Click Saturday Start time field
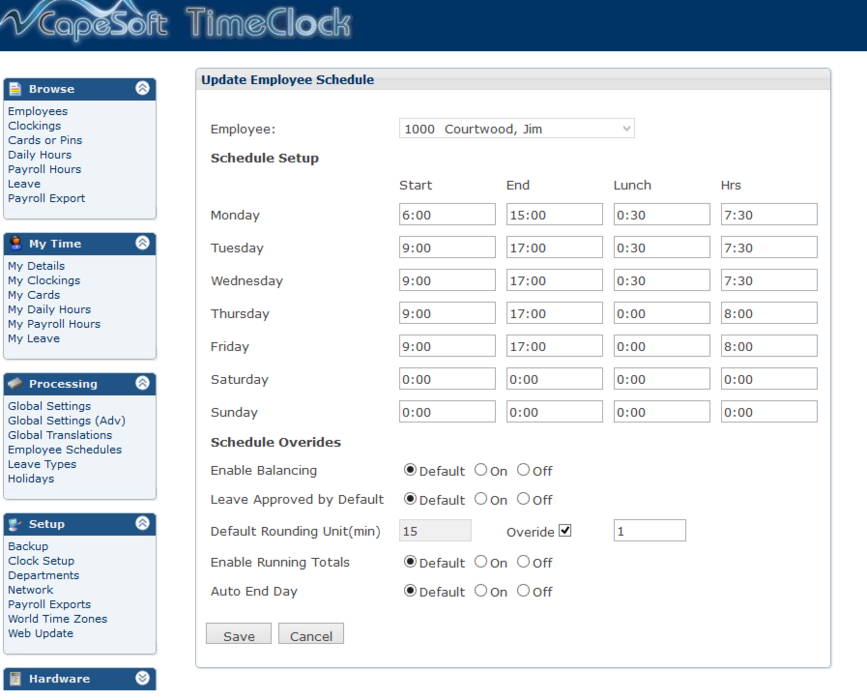Image resolution: width=867 pixels, height=700 pixels. [x=447, y=379]
